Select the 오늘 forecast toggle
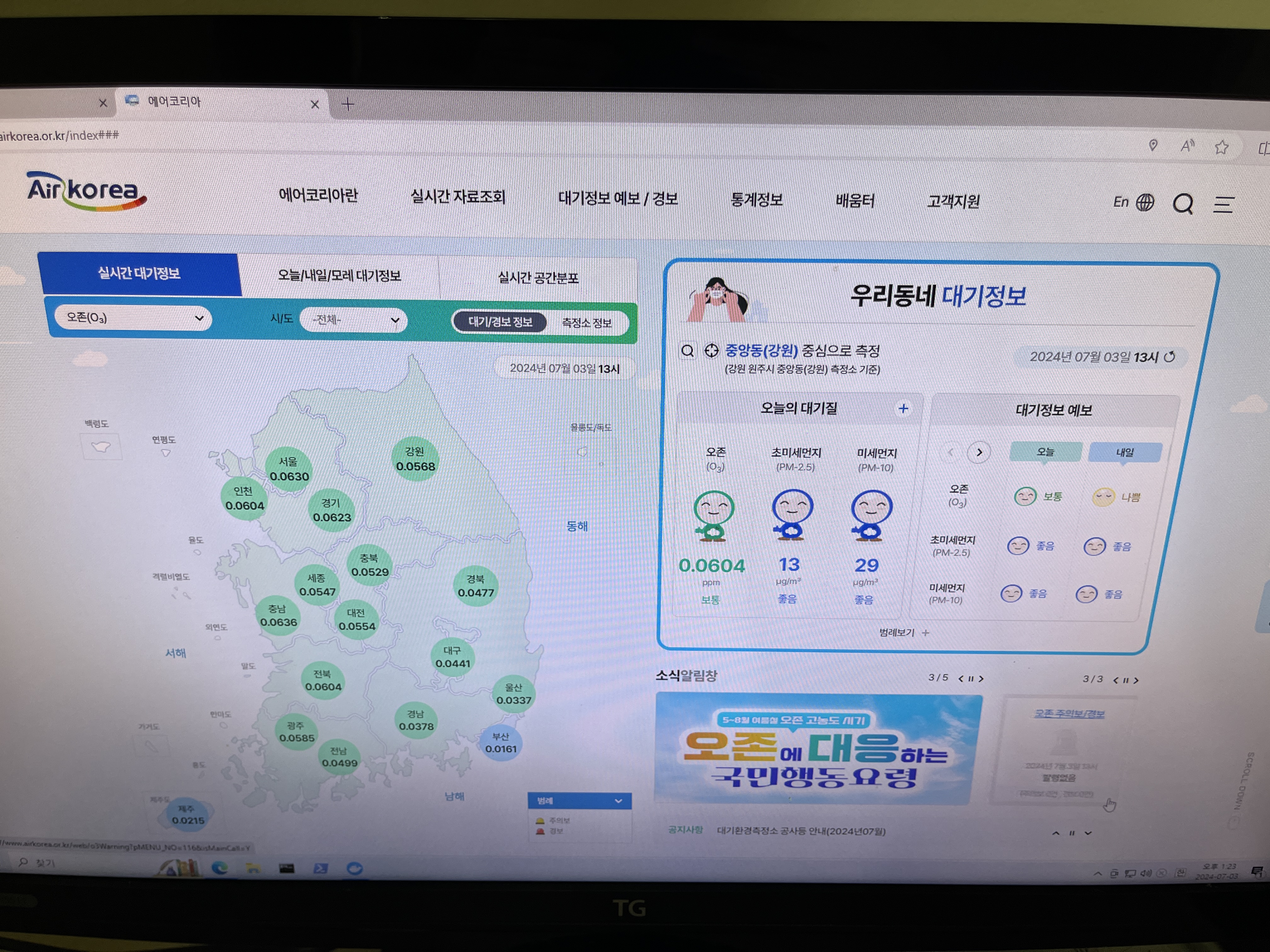This screenshot has height=952, width=1270. pyautogui.click(x=1045, y=452)
